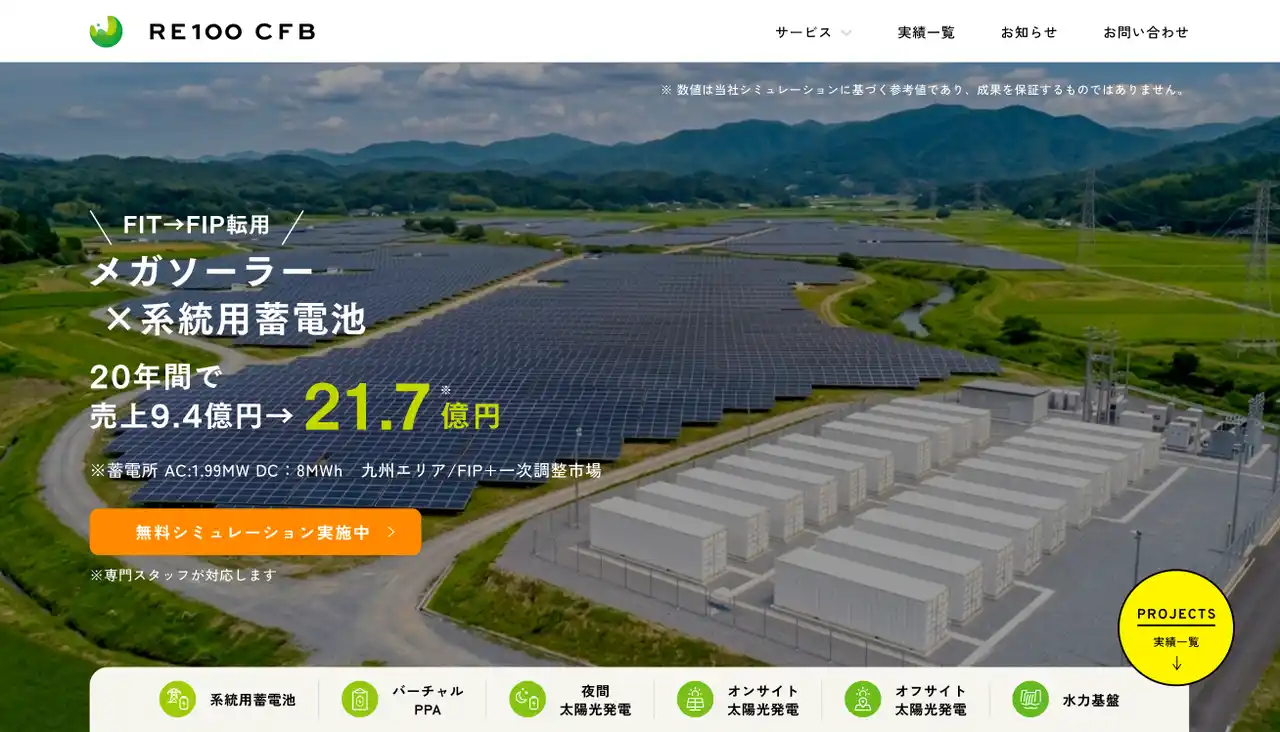Choose the オフサイト太陽光発電 icon
The image size is (1280, 732).
point(863,699)
